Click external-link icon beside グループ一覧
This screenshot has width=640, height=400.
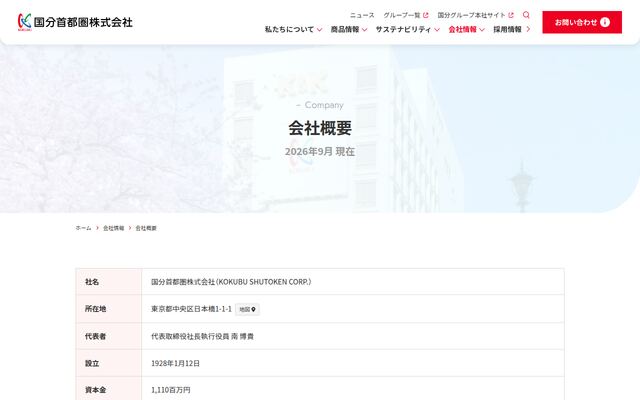426,15
